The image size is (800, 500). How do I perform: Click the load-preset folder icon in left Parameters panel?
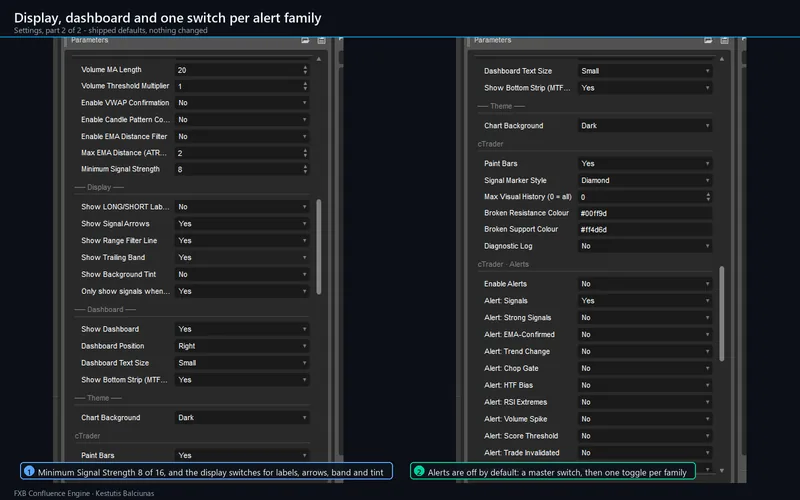click(305, 40)
